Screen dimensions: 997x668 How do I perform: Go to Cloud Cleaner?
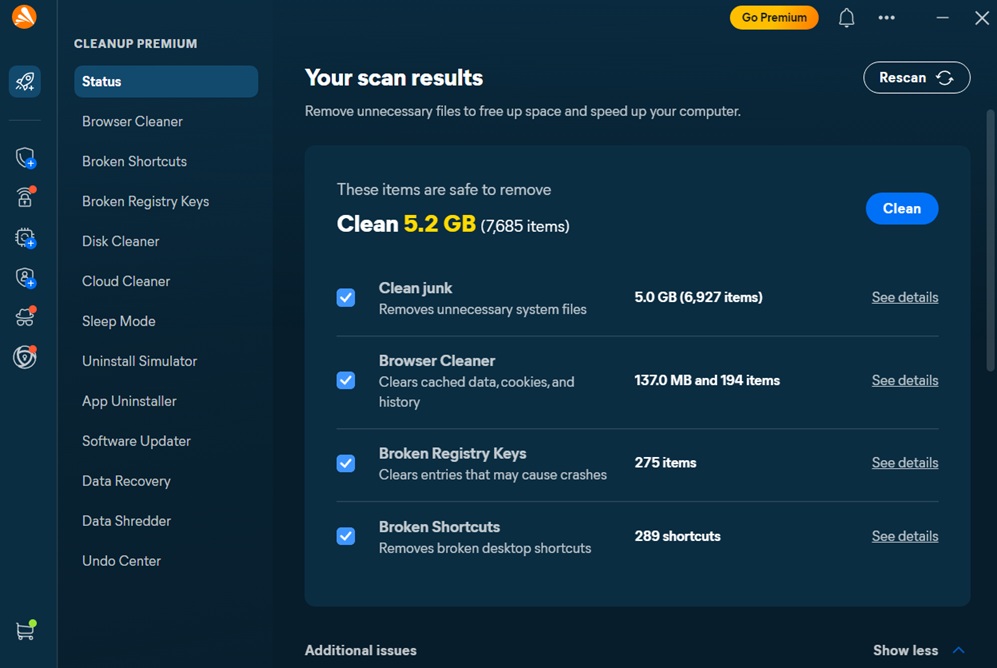(126, 282)
